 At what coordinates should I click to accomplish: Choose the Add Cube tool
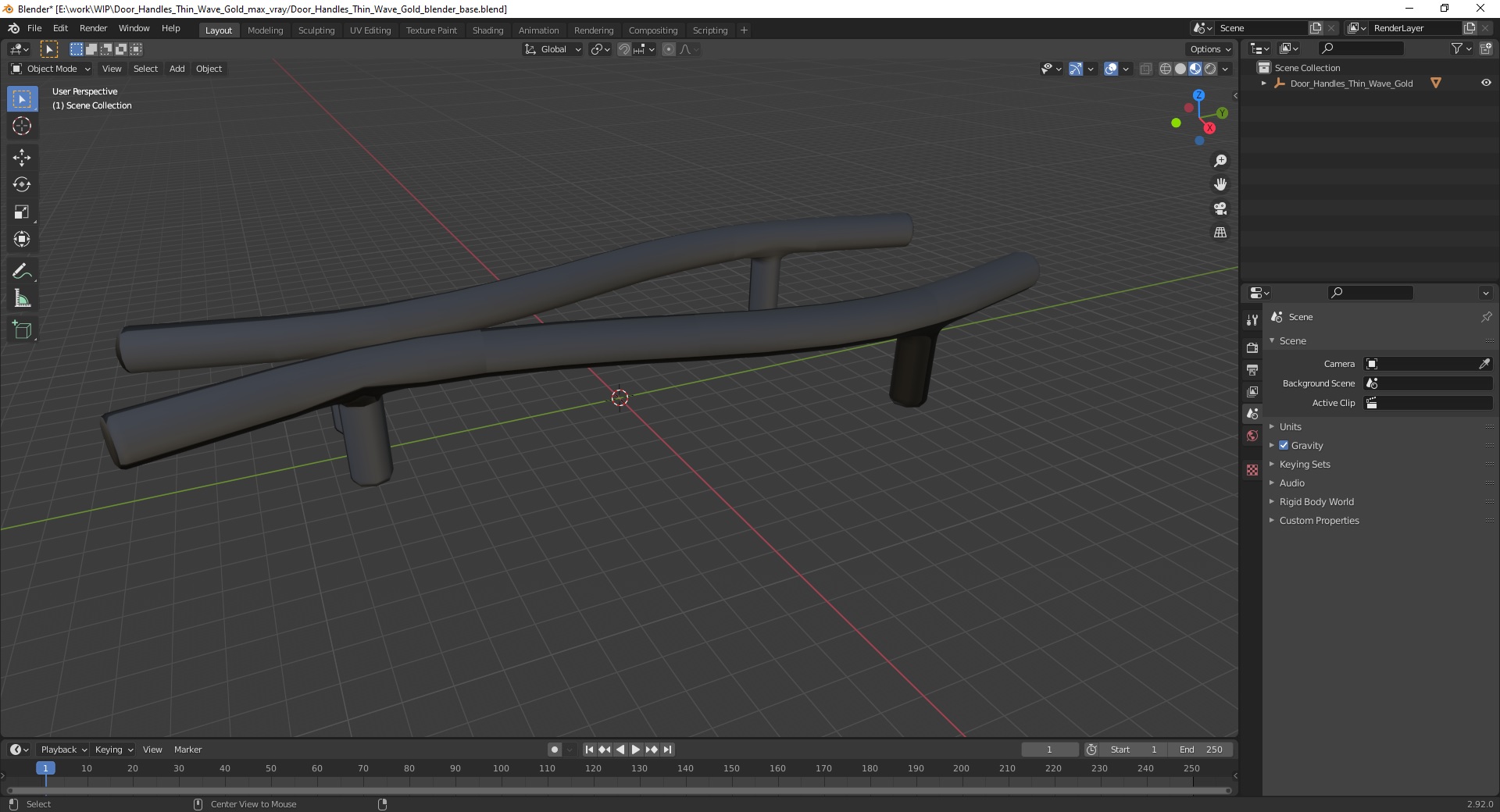tap(22, 330)
